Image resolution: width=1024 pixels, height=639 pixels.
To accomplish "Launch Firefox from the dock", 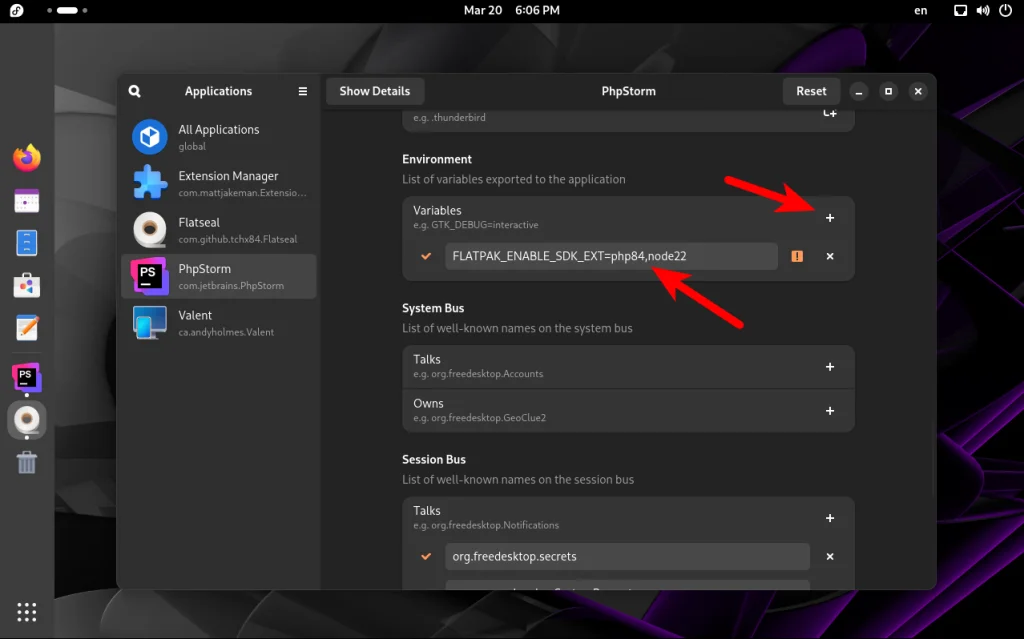I will click(x=26, y=157).
